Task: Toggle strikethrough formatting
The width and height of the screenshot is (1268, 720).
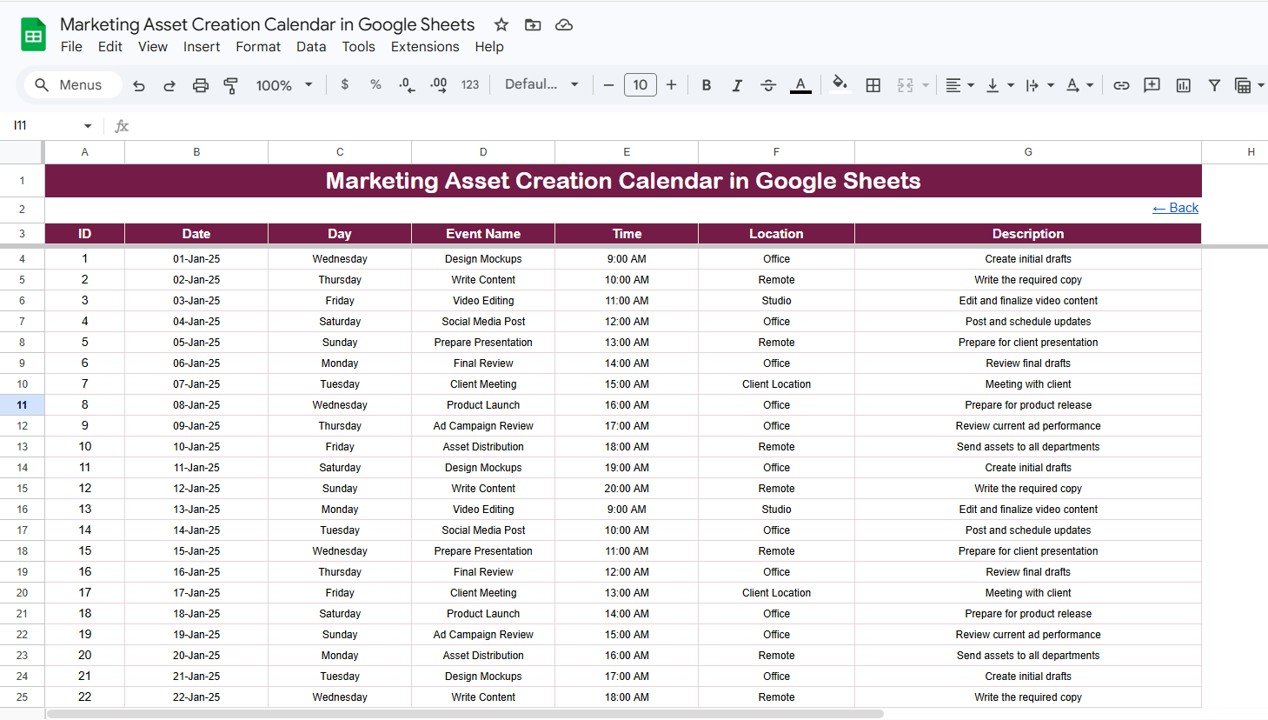Action: click(x=768, y=85)
